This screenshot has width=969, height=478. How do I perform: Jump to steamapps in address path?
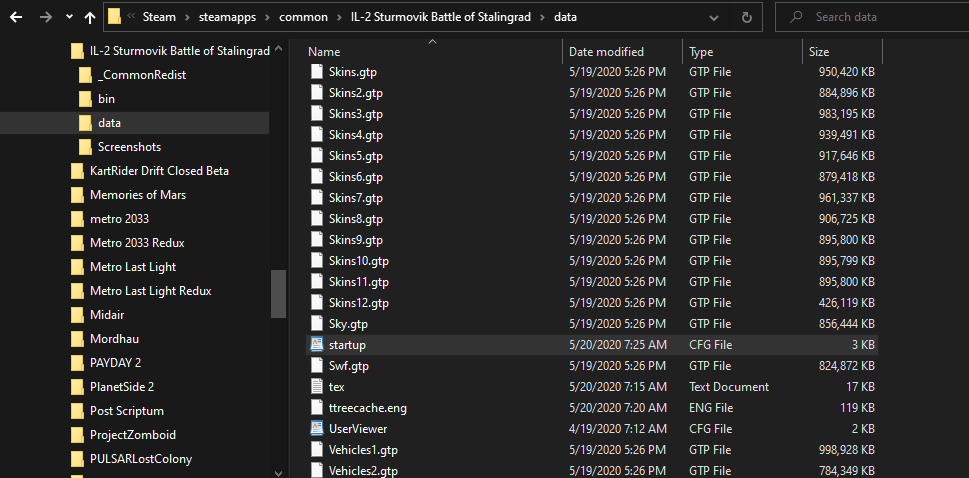click(x=227, y=17)
